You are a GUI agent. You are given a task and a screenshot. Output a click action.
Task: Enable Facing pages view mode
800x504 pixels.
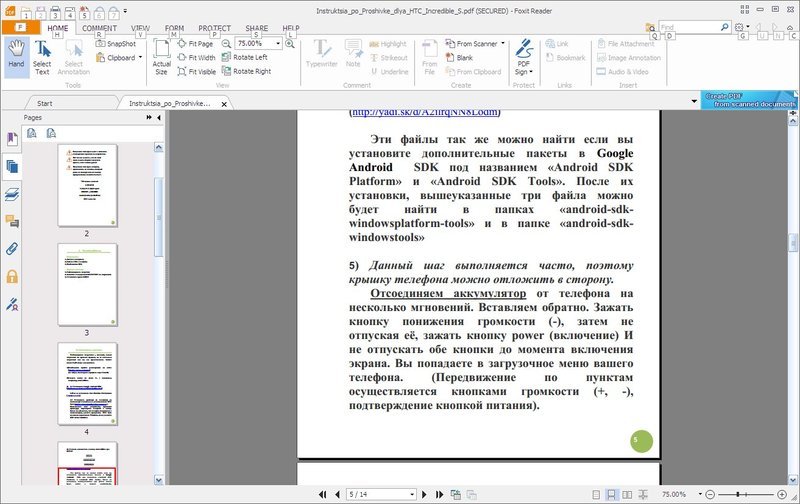627,494
